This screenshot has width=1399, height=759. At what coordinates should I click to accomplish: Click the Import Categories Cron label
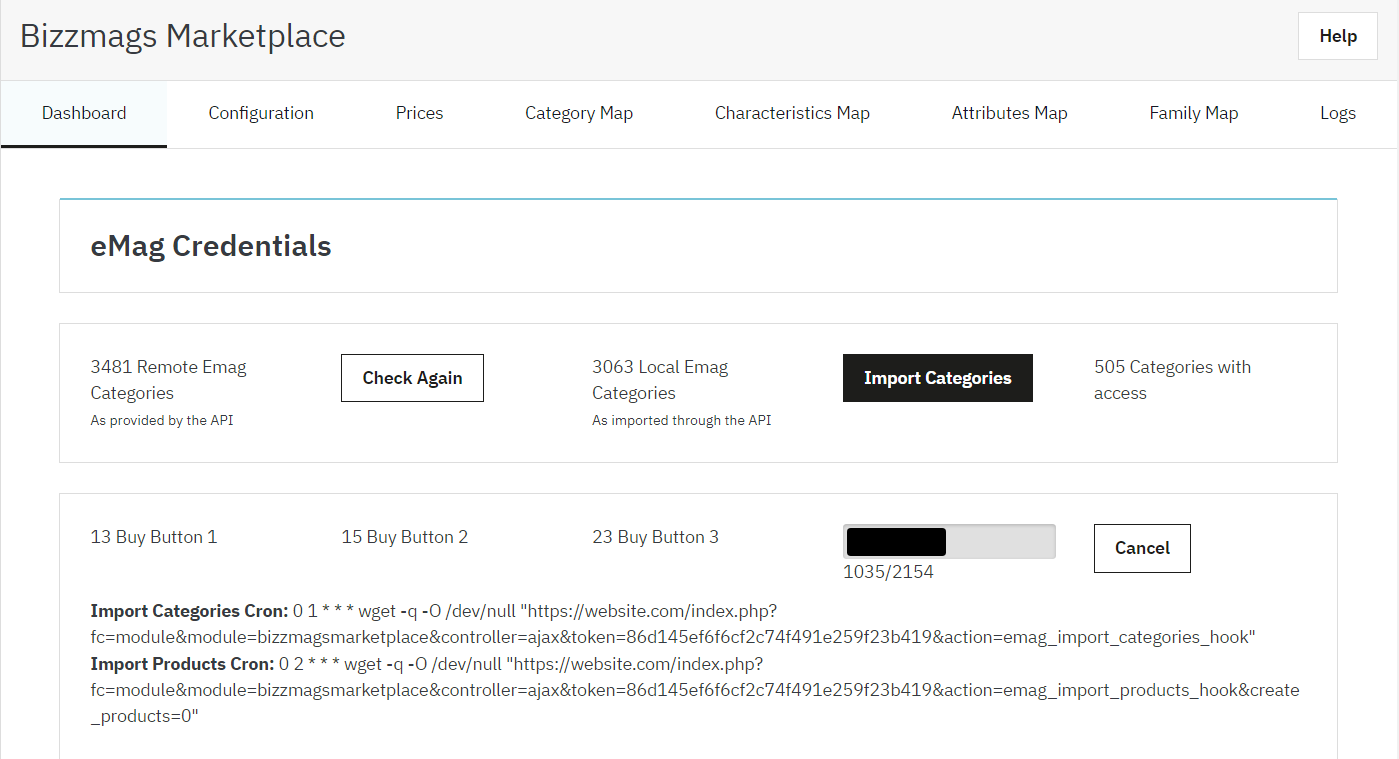tap(189, 610)
